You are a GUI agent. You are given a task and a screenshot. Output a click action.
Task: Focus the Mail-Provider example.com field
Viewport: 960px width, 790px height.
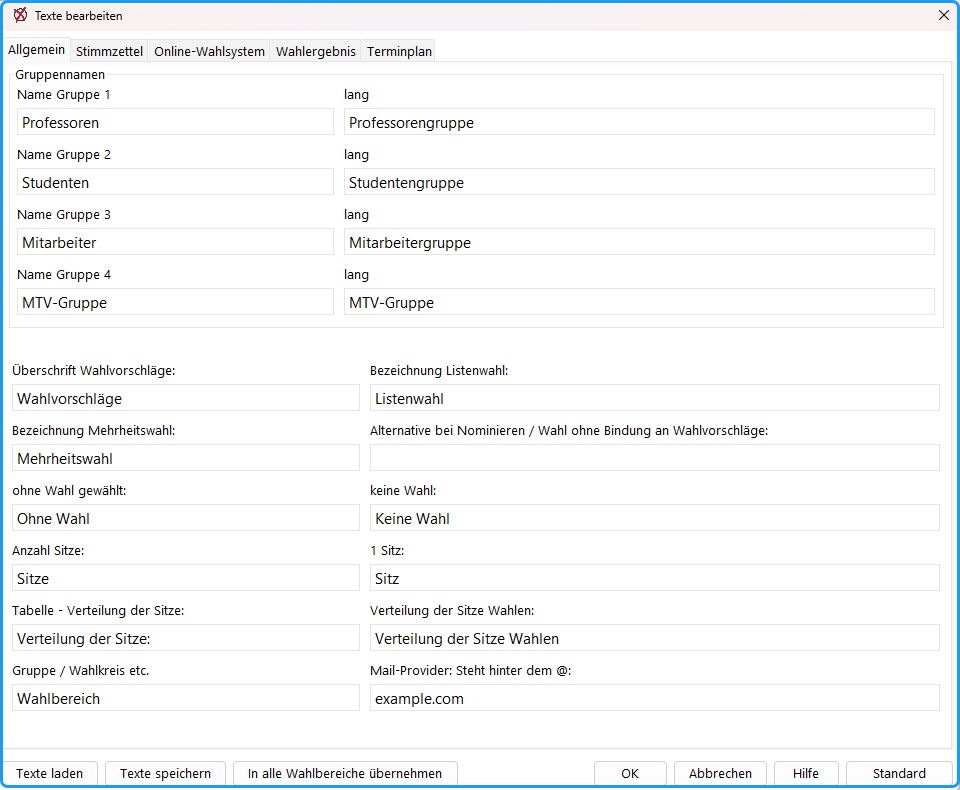coord(654,698)
